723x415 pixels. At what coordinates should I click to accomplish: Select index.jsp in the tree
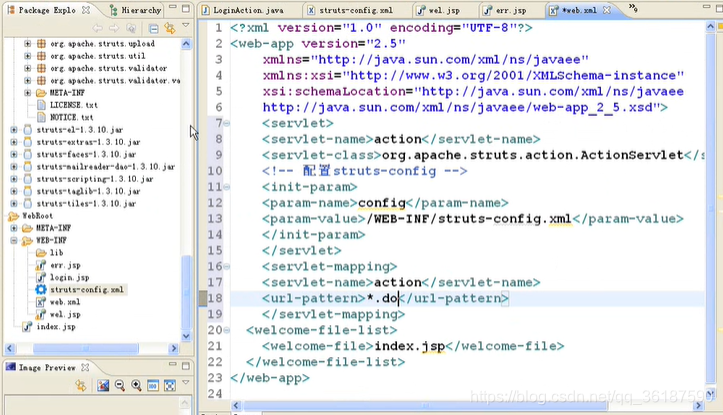click(x=56, y=326)
